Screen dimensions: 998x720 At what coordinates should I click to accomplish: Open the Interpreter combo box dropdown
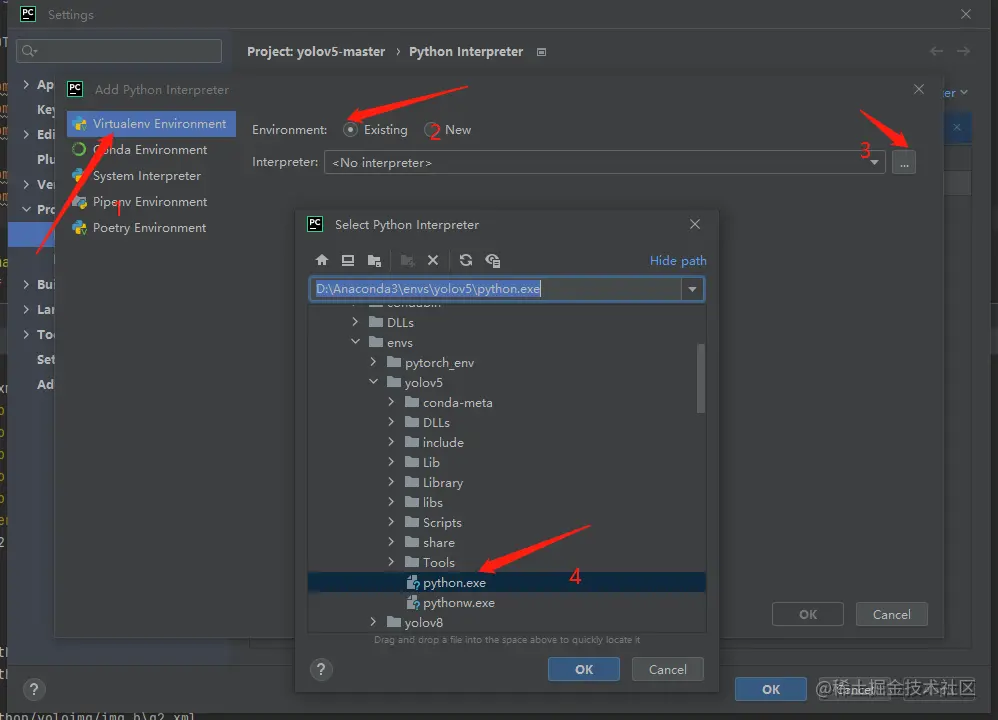tap(875, 162)
